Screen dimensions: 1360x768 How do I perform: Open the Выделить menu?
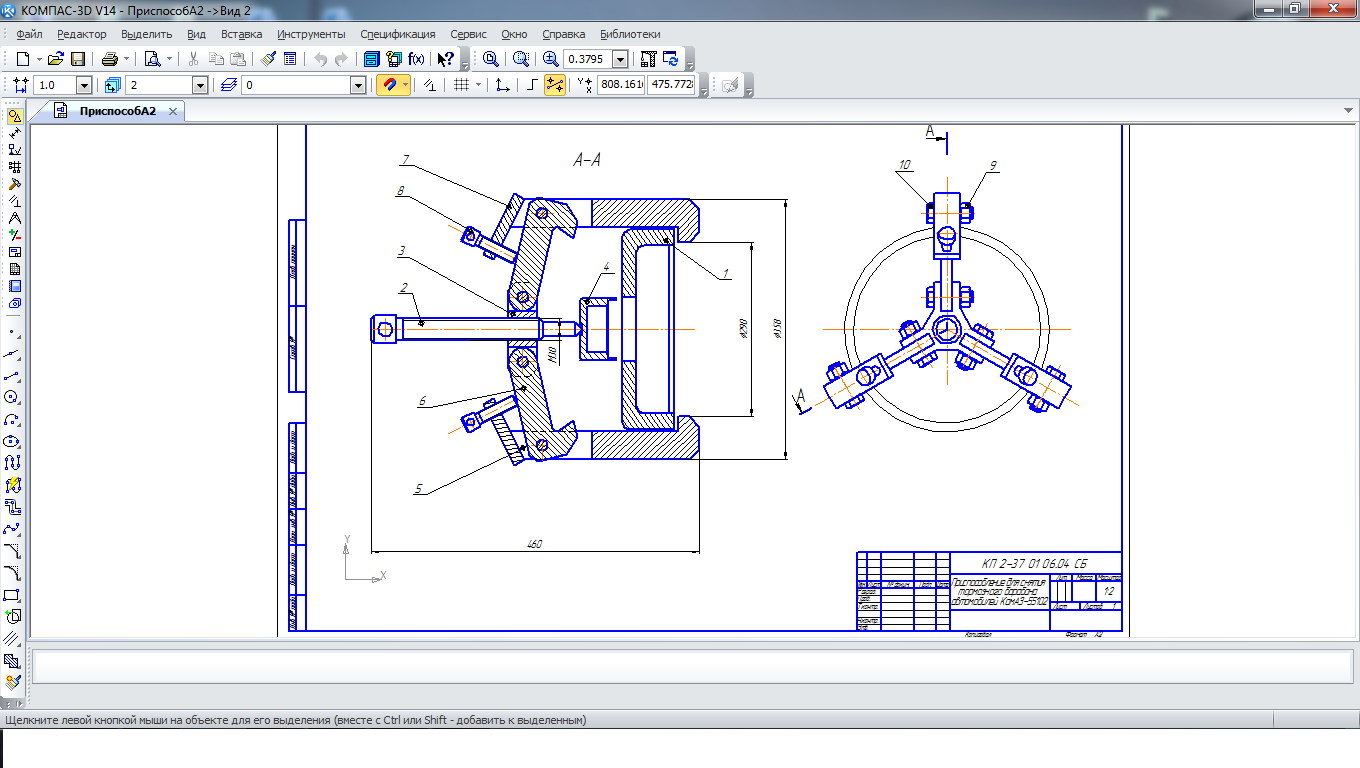147,34
